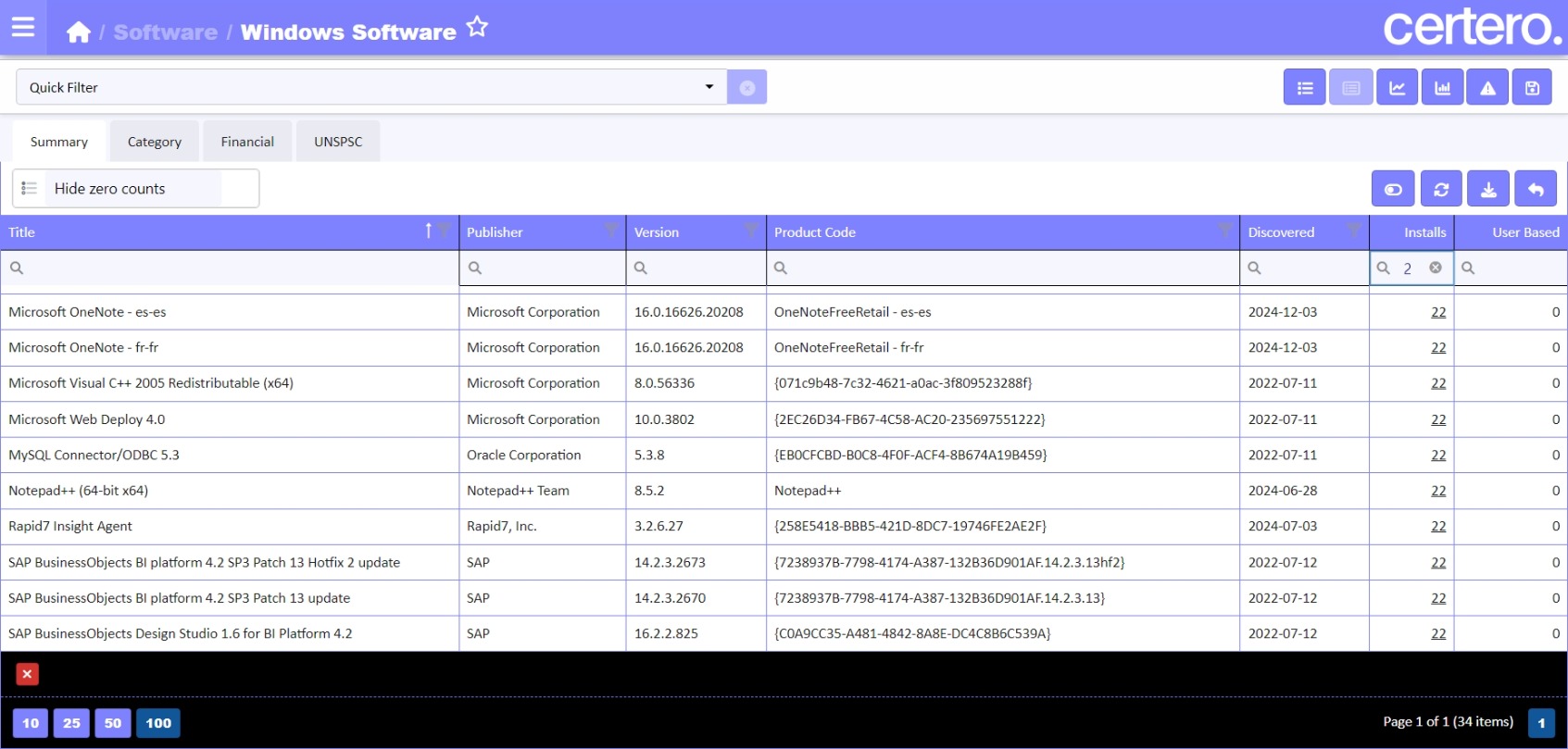
Task: Open the Version column filter funnel
Action: click(751, 231)
